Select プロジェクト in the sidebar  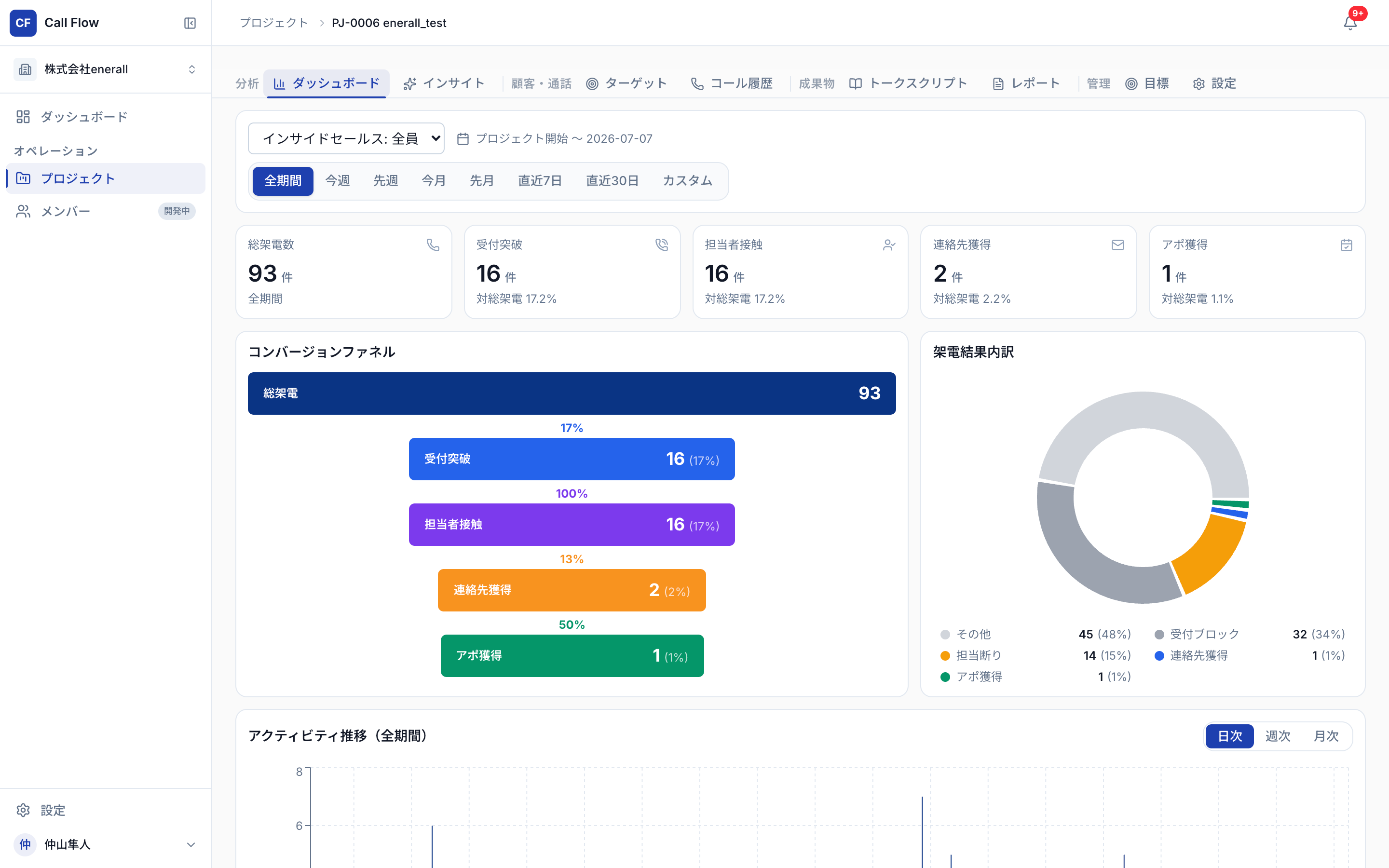[x=106, y=178]
